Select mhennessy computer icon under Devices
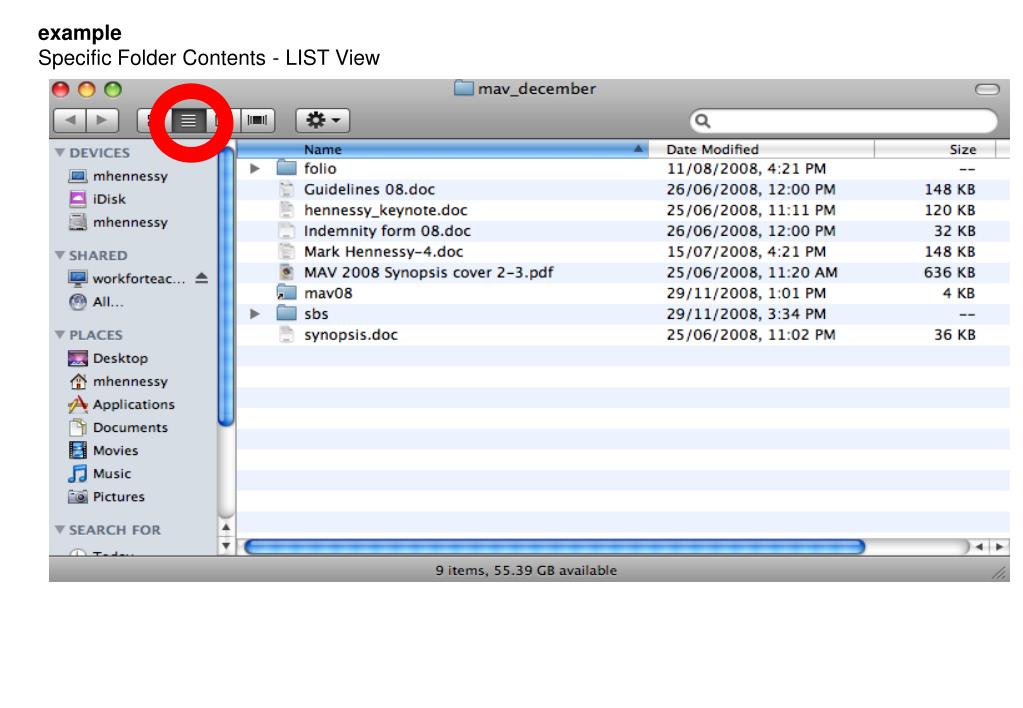Screen dimensions: 1023x708 tap(78, 176)
